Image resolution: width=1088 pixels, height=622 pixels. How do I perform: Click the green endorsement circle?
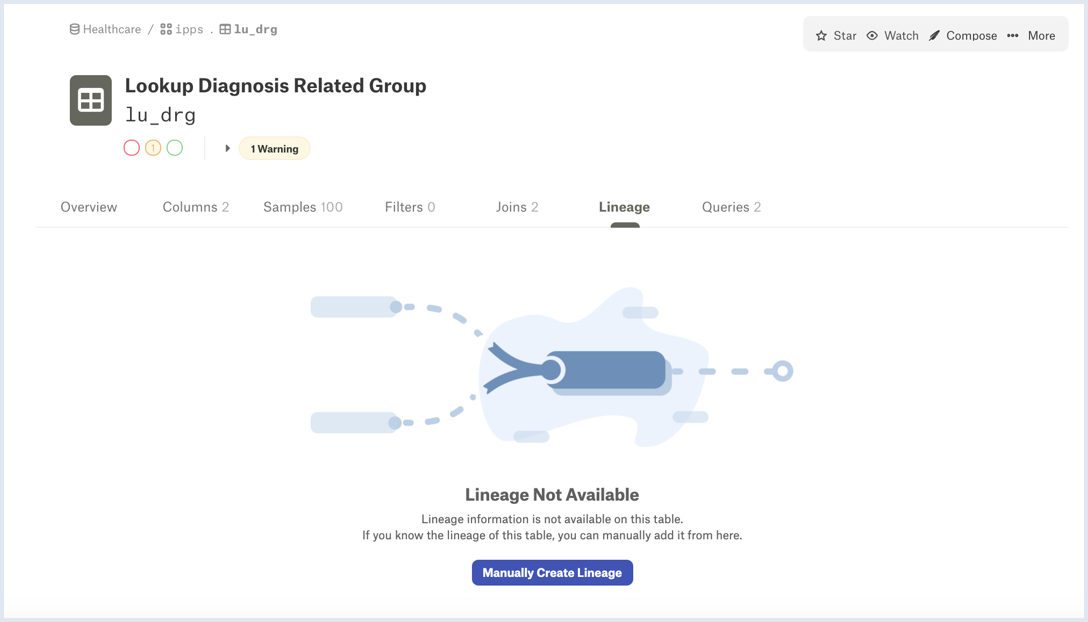tap(175, 148)
